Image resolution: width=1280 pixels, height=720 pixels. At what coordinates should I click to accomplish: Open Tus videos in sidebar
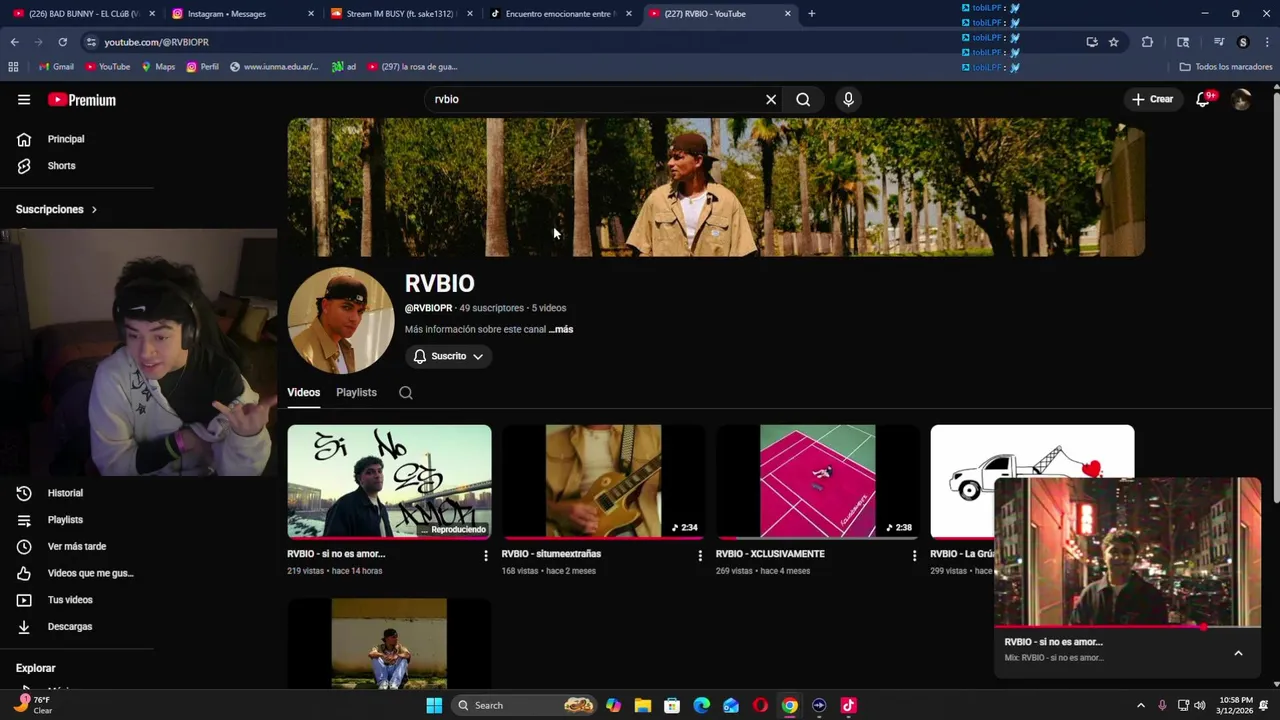(70, 600)
